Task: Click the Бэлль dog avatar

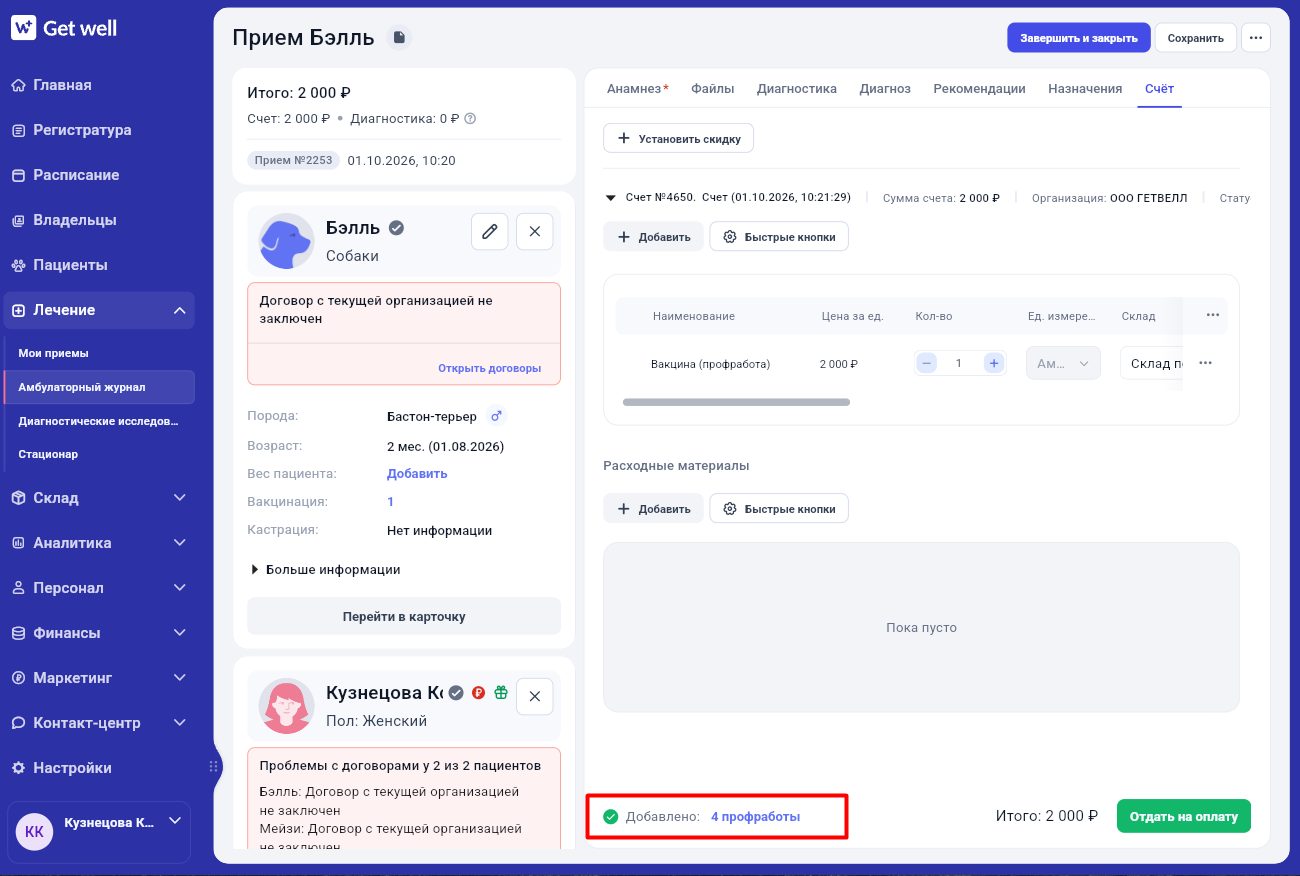Action: (x=286, y=241)
